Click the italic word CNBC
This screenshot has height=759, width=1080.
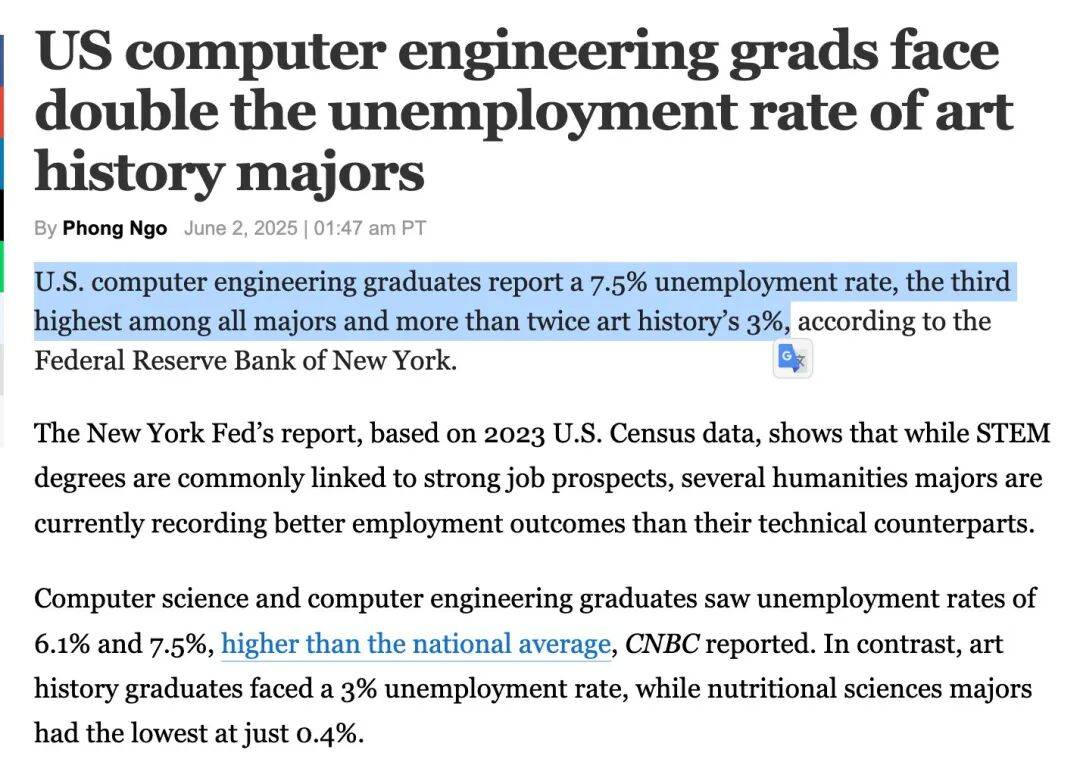click(661, 643)
